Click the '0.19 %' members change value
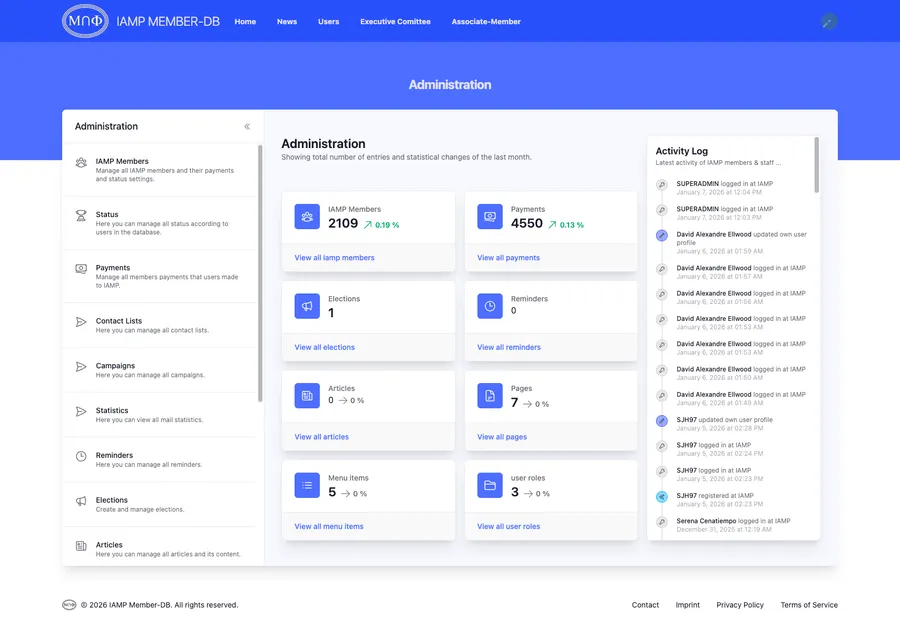Image resolution: width=900 pixels, height=627 pixels. point(387,225)
